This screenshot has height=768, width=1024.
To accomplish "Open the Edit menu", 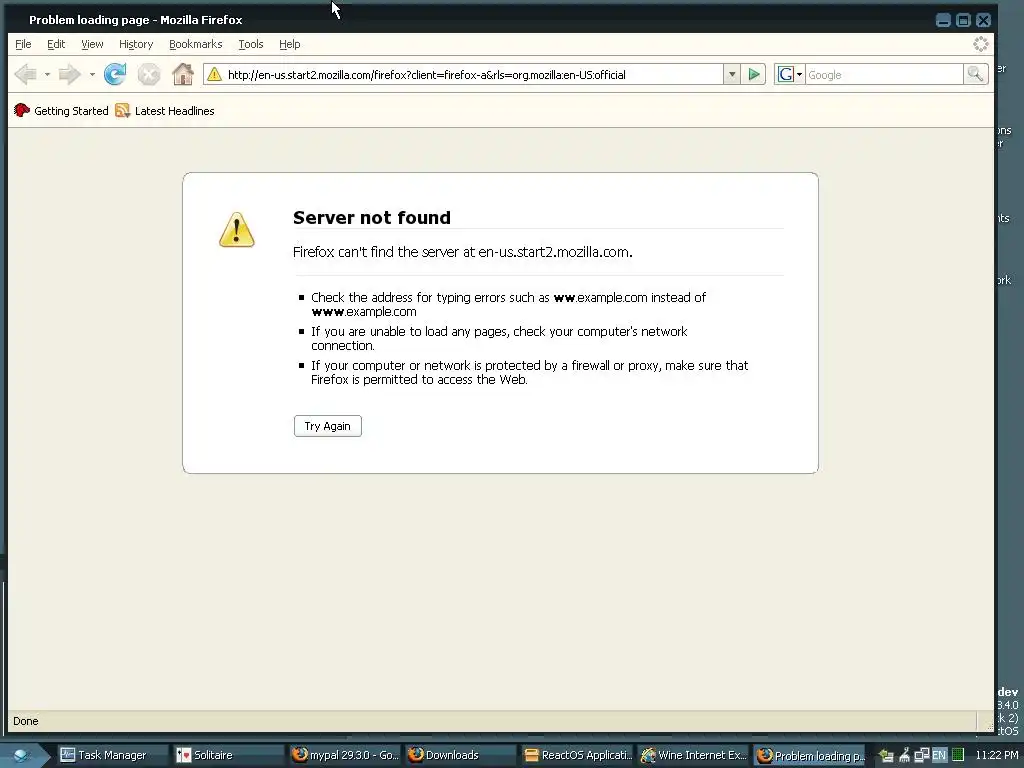I will [56, 44].
